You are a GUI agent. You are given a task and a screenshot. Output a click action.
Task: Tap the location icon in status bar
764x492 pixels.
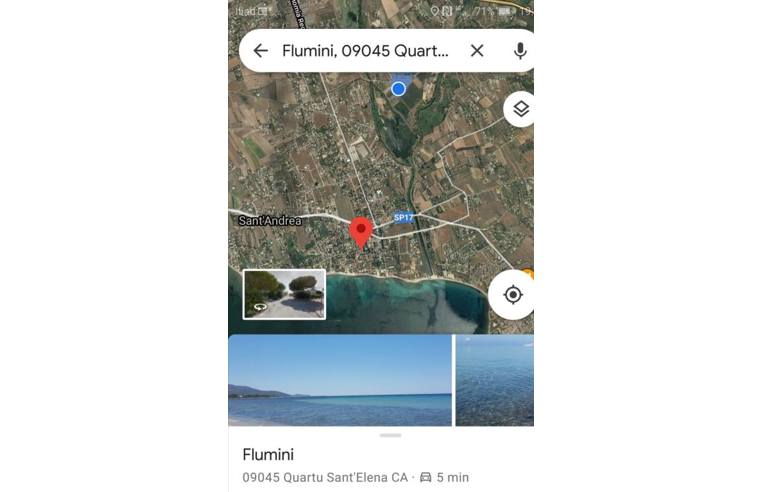435,11
